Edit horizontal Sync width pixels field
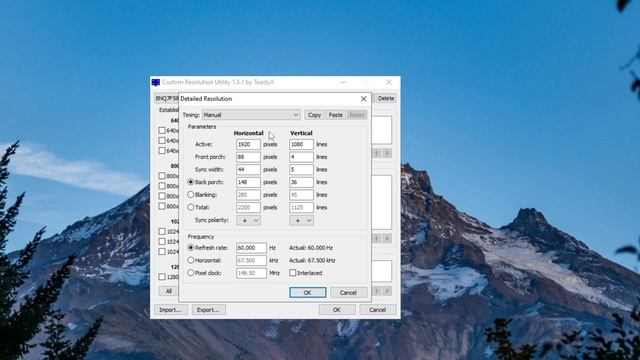This screenshot has height=360, width=640. 248,170
